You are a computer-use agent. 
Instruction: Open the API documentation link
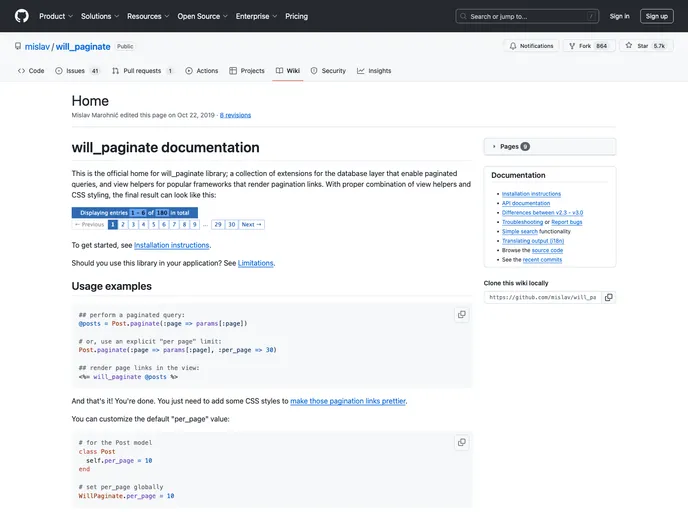pyautogui.click(x=526, y=203)
